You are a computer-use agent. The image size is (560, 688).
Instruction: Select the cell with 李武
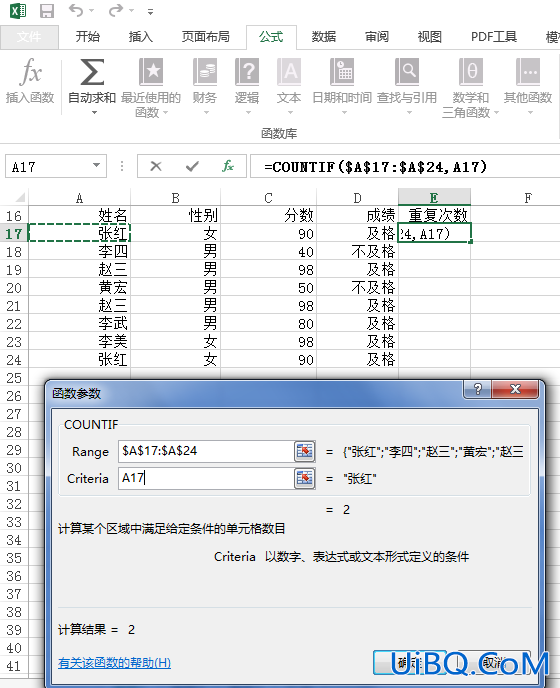pos(79,323)
